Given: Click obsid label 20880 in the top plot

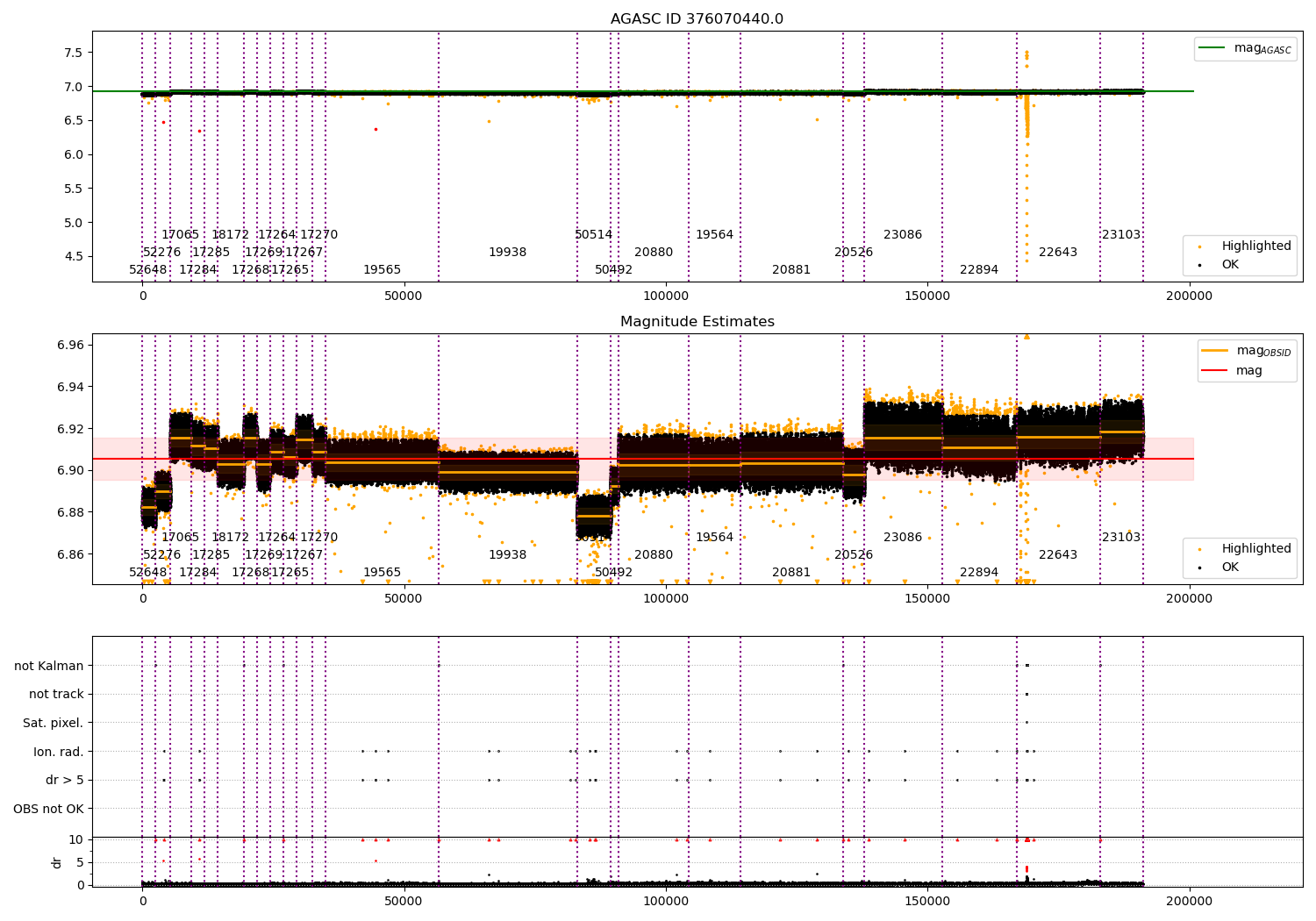Looking at the screenshot, I should (654, 253).
